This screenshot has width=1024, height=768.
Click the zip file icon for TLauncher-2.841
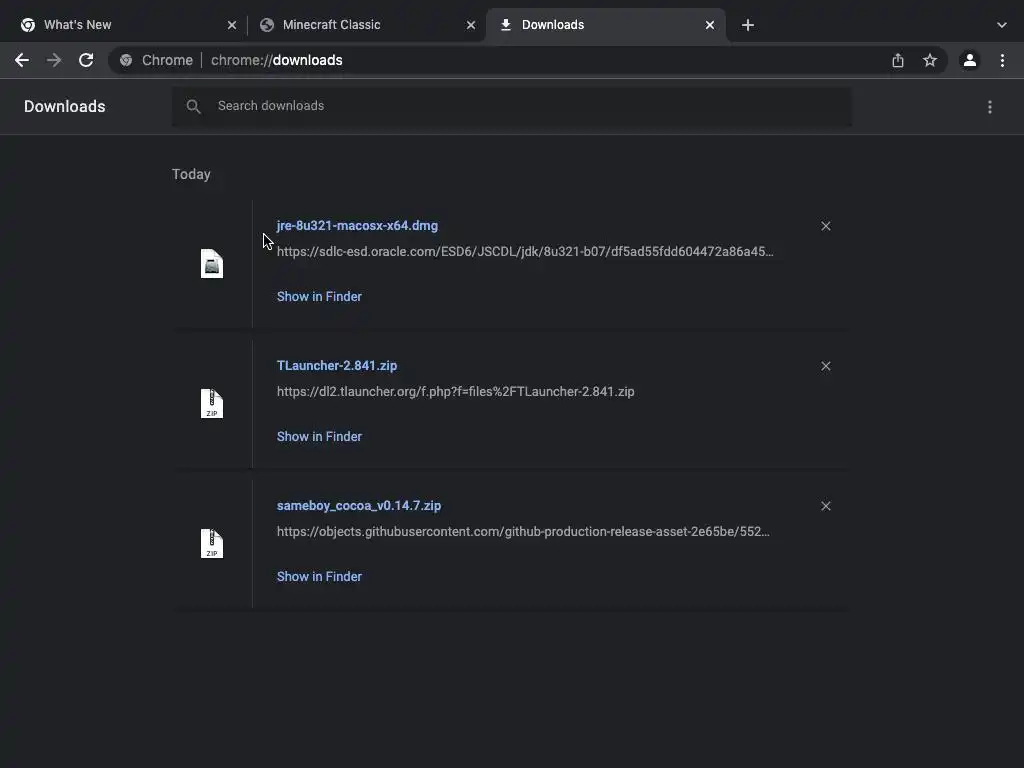pyautogui.click(x=212, y=404)
